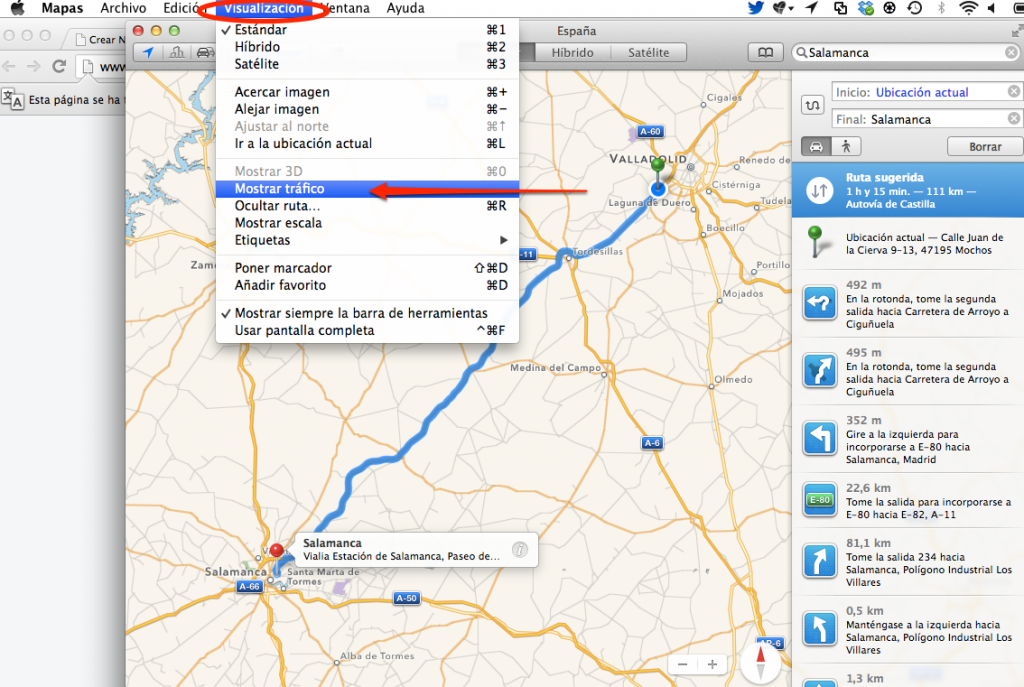Click the blue current location dot

point(658,189)
